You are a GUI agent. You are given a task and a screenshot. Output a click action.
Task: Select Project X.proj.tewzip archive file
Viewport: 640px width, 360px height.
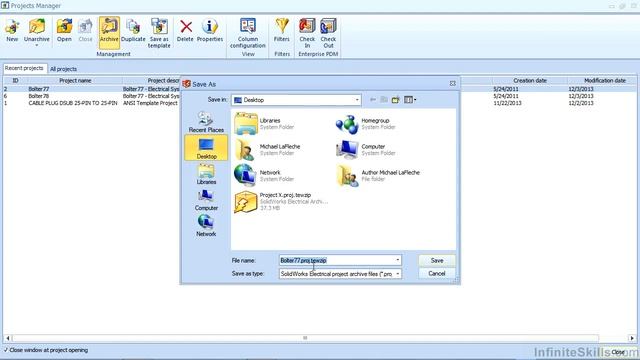[281, 202]
